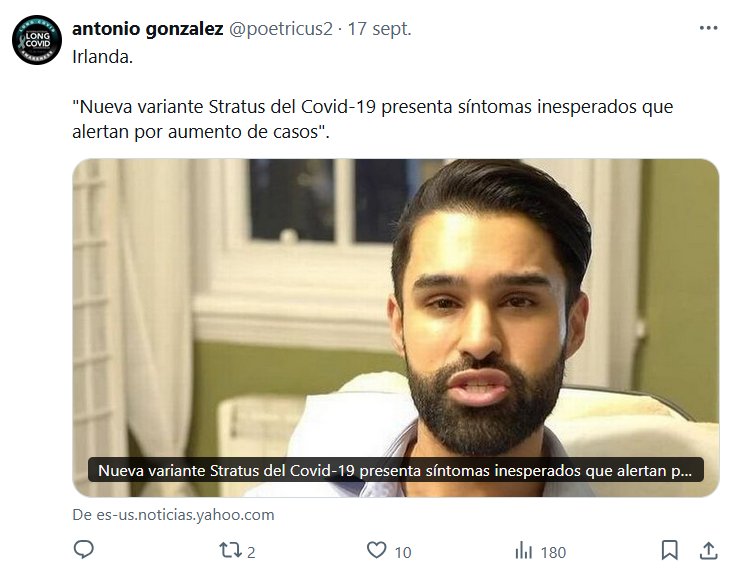
Task: Open antonio gonzalez profile name
Action: (147, 29)
